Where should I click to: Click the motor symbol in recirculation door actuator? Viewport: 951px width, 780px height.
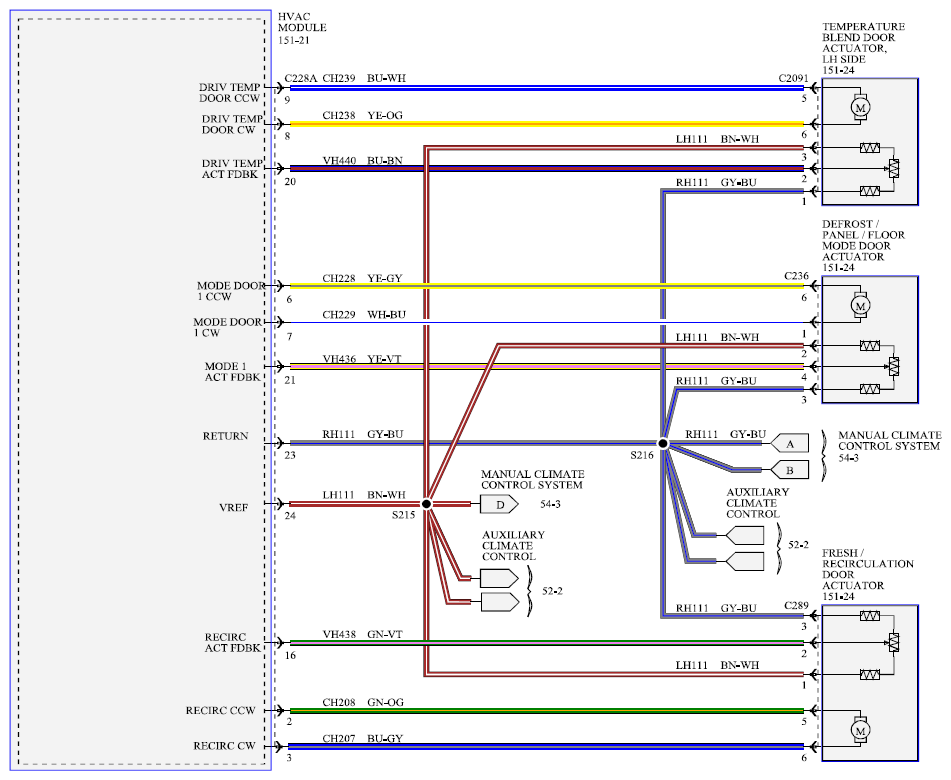click(x=860, y=730)
